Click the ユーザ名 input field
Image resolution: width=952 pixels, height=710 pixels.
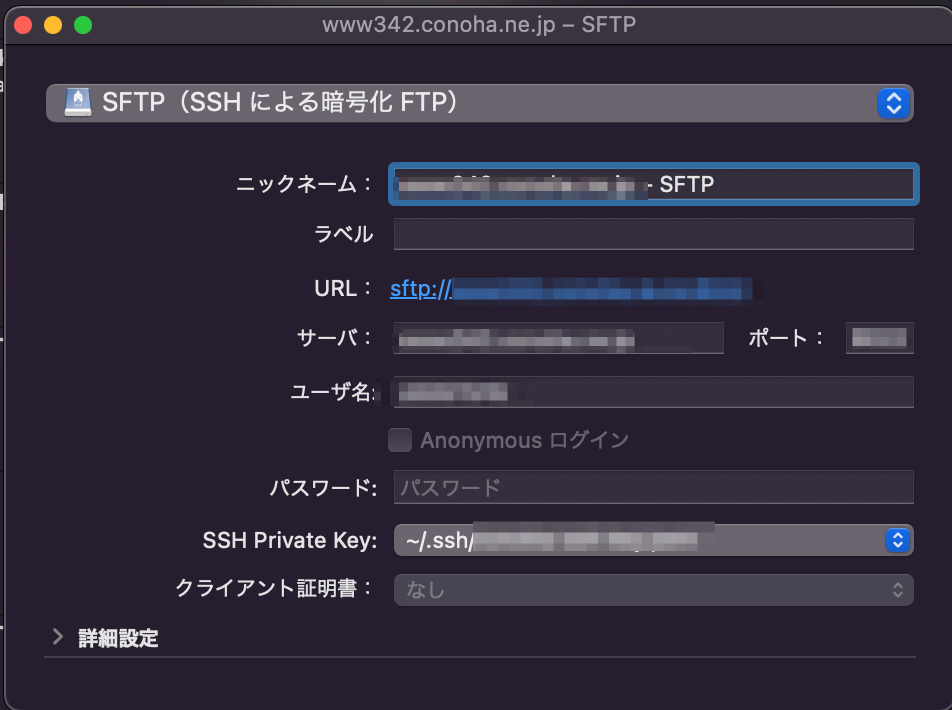653,392
